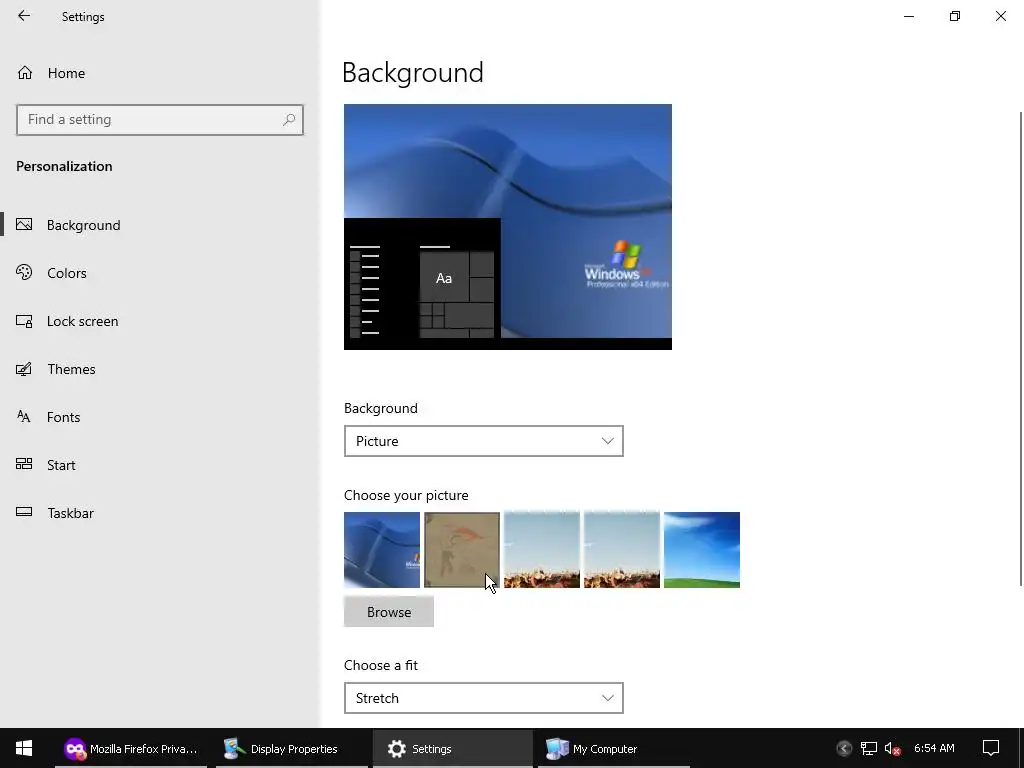Open Choose a fit dropdown showing Stretch
The width and height of the screenshot is (1024, 768).
coord(484,698)
